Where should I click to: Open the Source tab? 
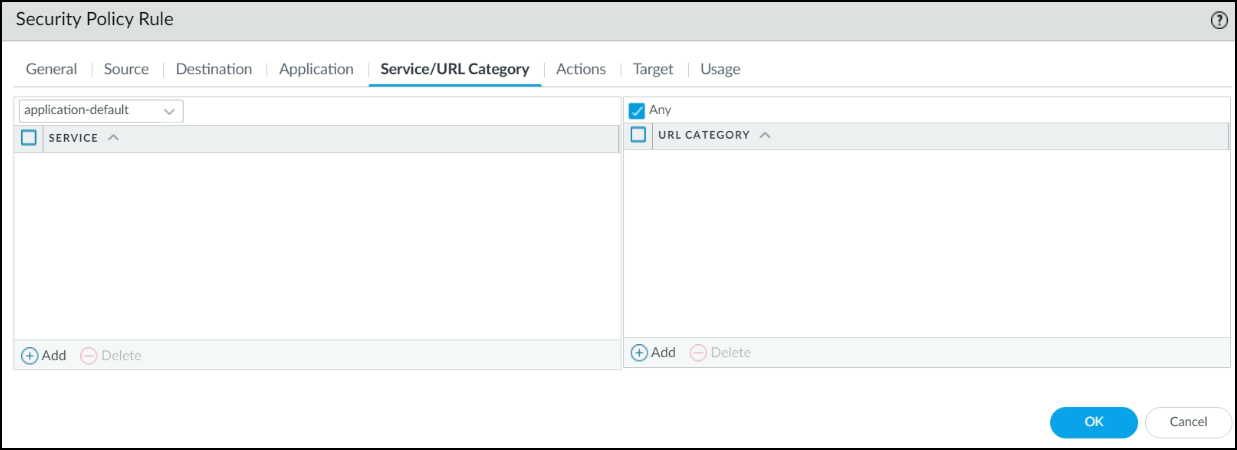126,69
